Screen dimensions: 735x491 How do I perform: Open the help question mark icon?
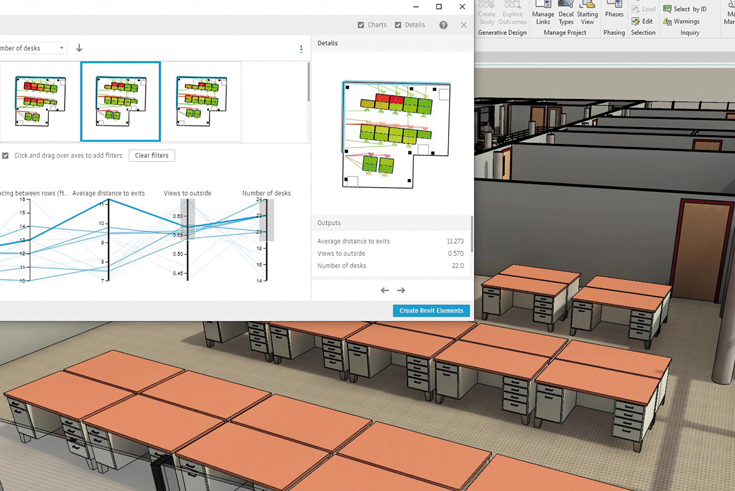(443, 25)
